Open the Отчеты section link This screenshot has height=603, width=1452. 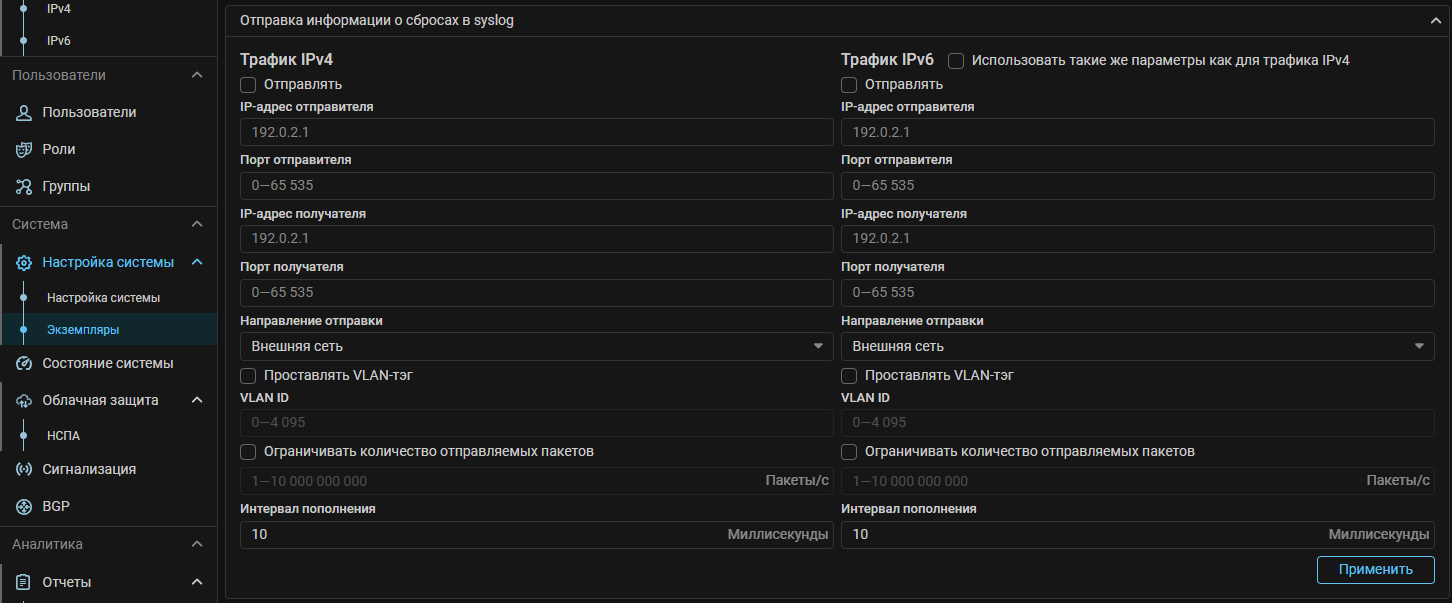click(x=67, y=582)
